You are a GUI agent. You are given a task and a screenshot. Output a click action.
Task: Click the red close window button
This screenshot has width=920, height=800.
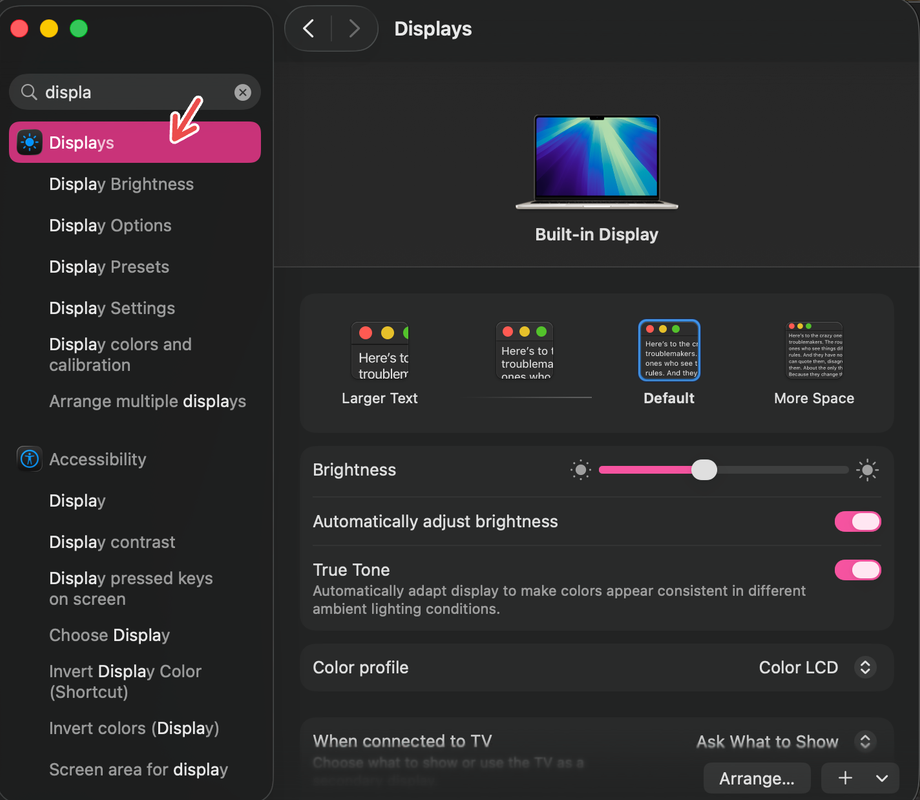point(19,28)
